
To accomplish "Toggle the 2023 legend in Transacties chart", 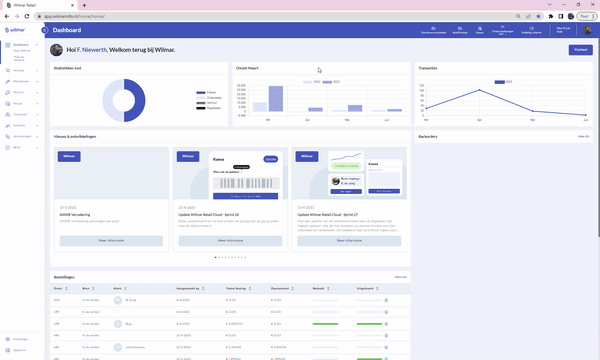I will (x=503, y=82).
